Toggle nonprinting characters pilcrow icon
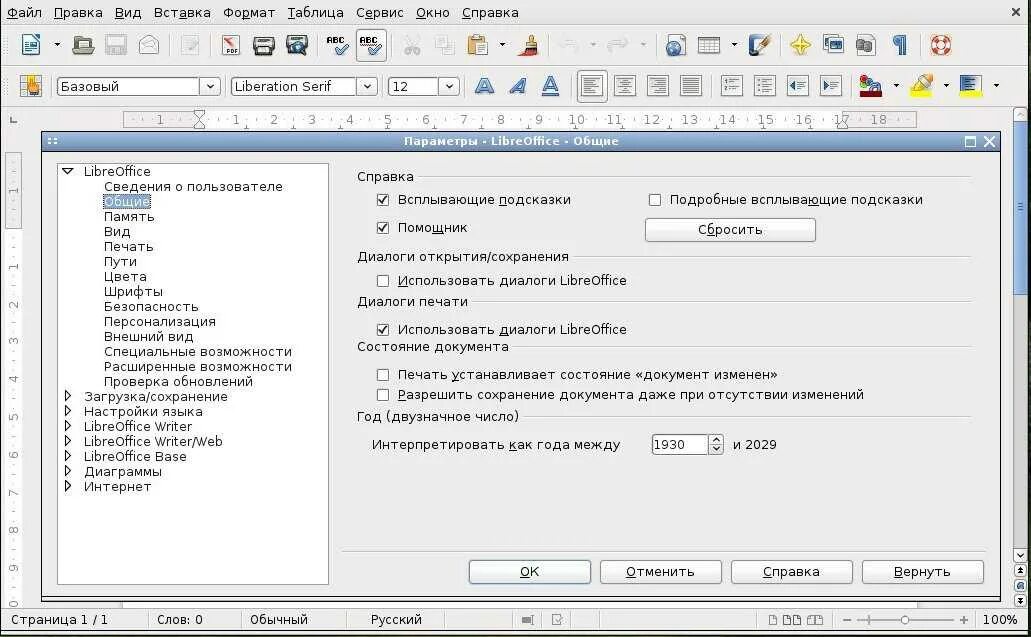The height and width of the screenshot is (637, 1031). click(899, 45)
